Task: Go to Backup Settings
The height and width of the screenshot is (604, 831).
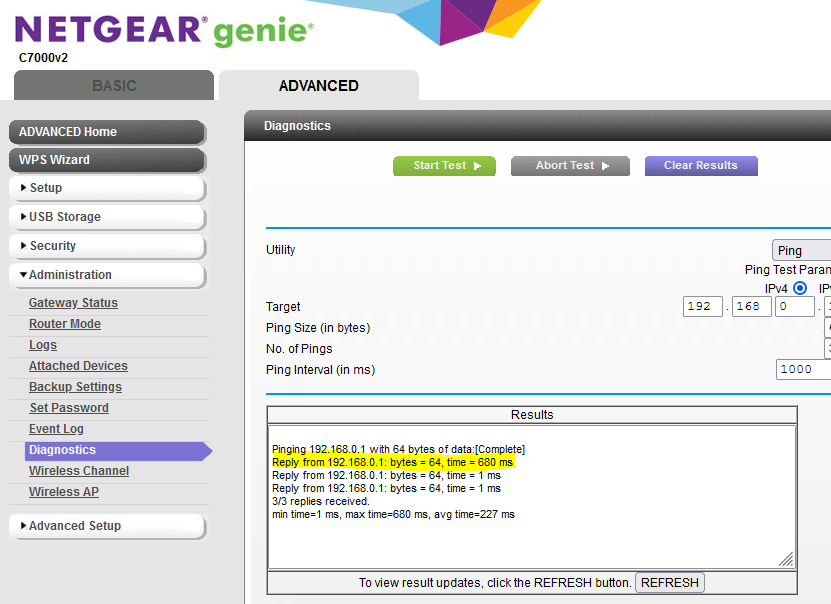Action: [x=75, y=387]
